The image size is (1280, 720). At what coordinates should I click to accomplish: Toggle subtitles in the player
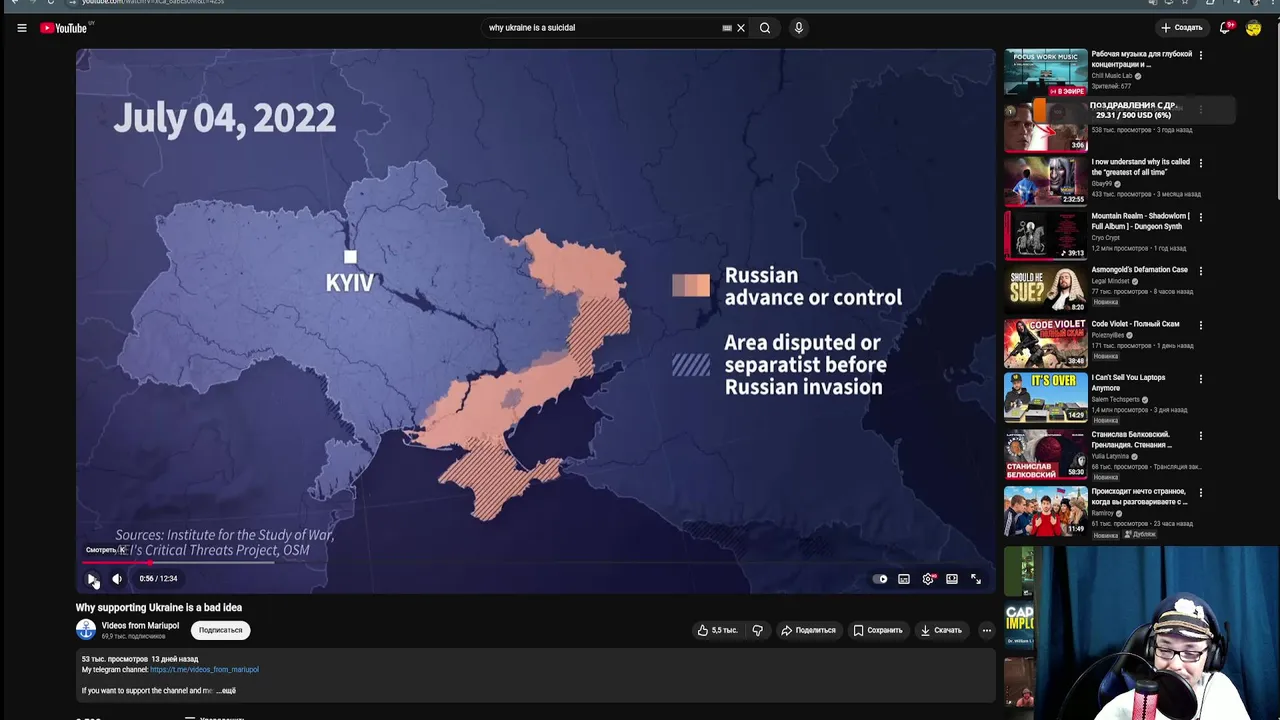904,579
